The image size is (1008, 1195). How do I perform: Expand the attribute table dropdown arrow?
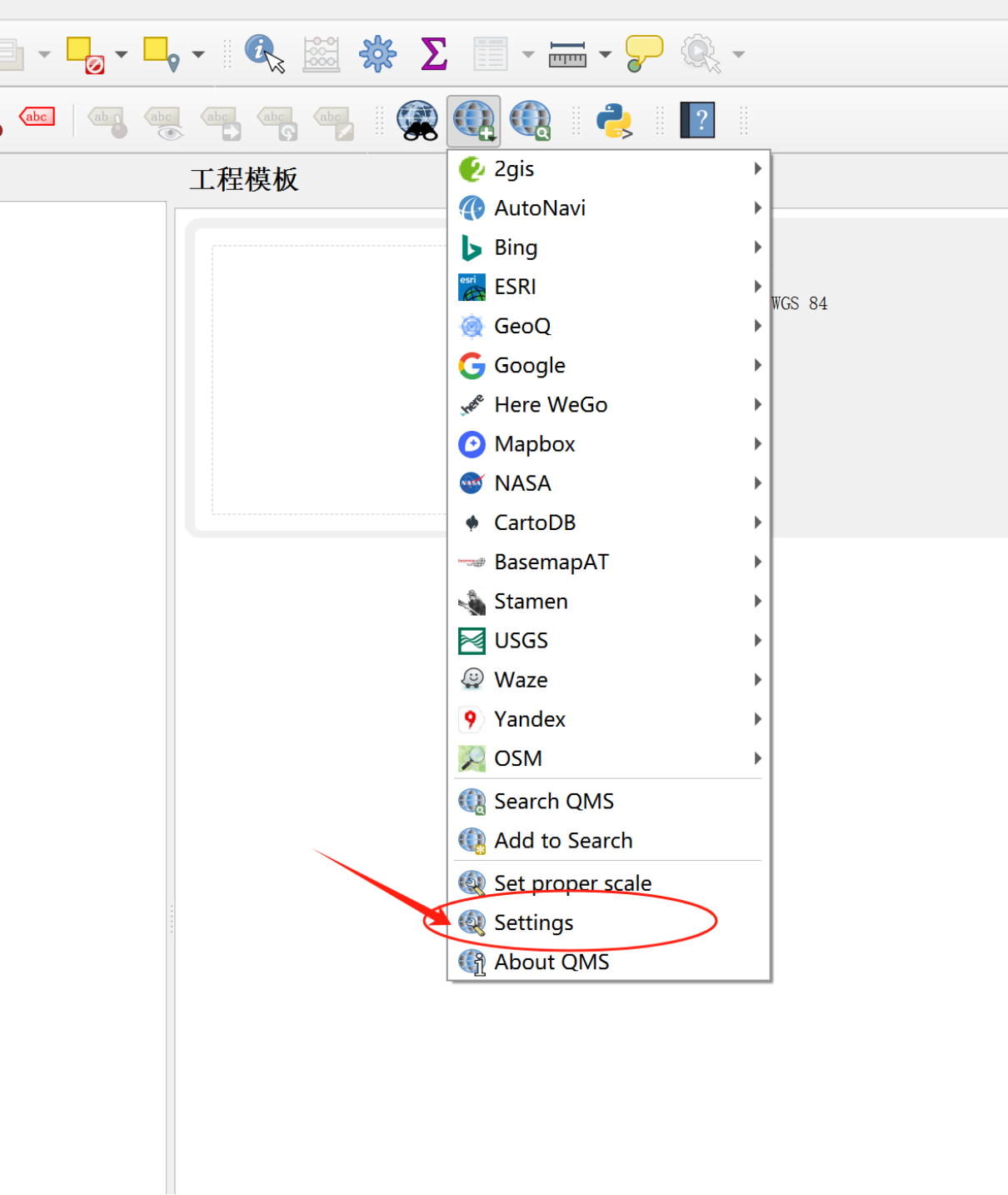528,55
